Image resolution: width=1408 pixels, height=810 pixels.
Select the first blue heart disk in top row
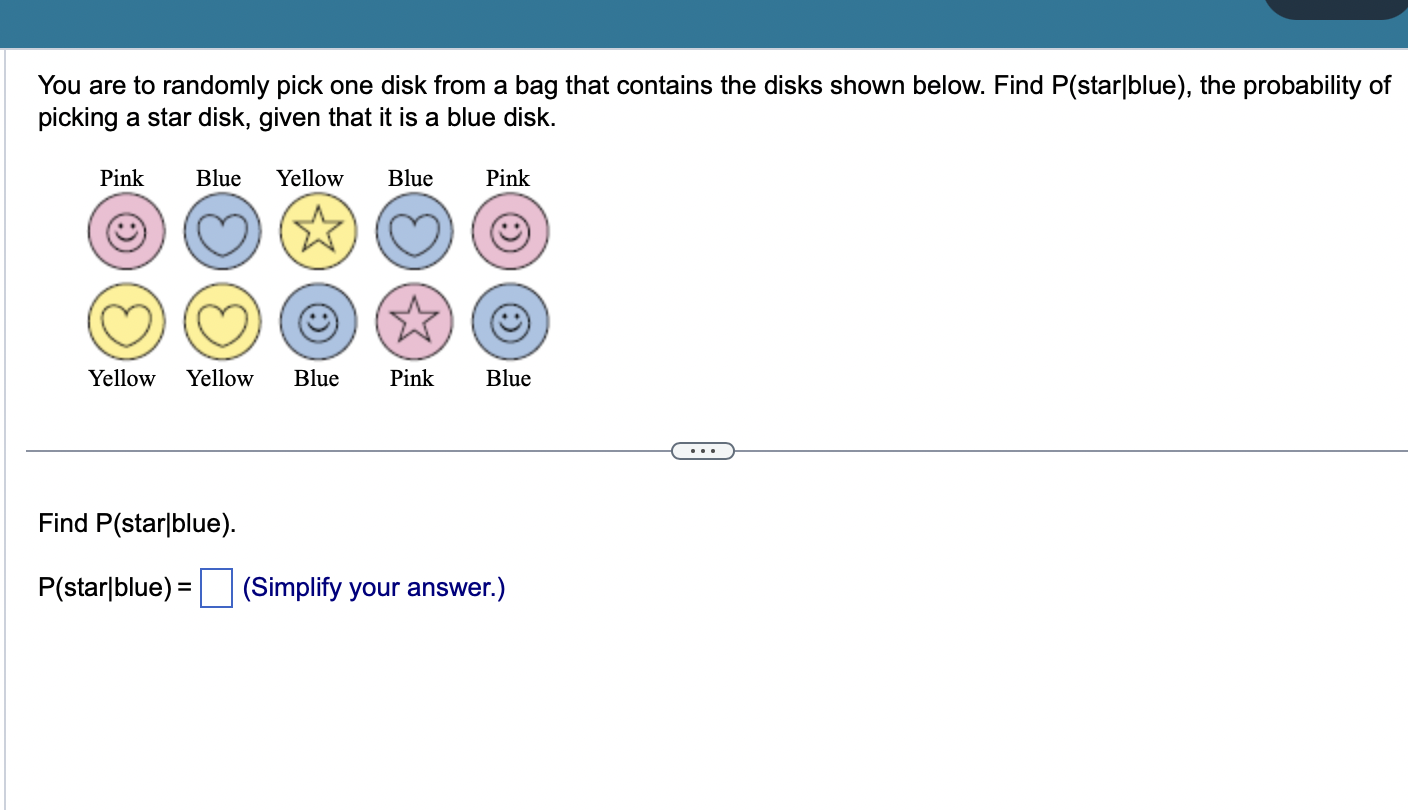pos(222,231)
